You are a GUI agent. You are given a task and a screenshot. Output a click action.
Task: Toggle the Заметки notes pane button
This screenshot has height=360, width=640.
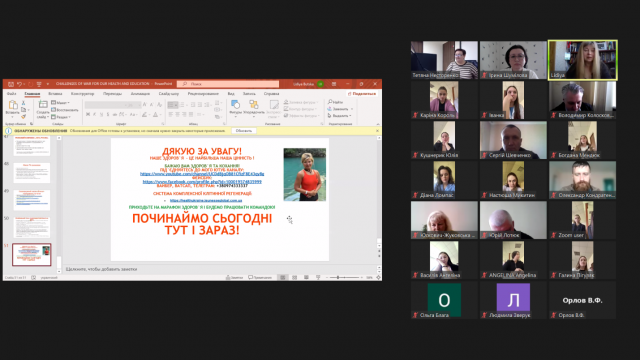click(x=234, y=278)
